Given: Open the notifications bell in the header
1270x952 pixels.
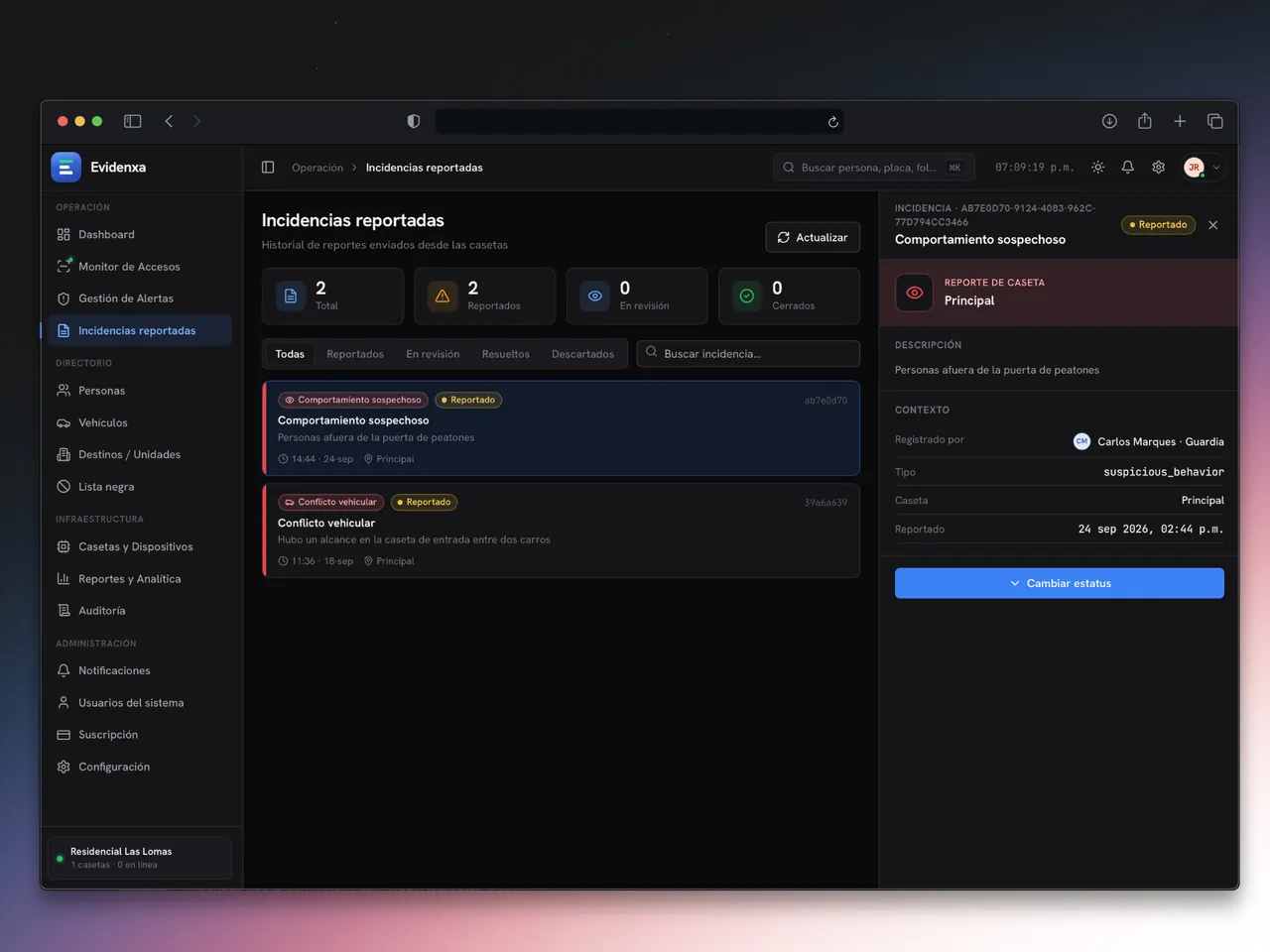Looking at the screenshot, I should 1127,168.
